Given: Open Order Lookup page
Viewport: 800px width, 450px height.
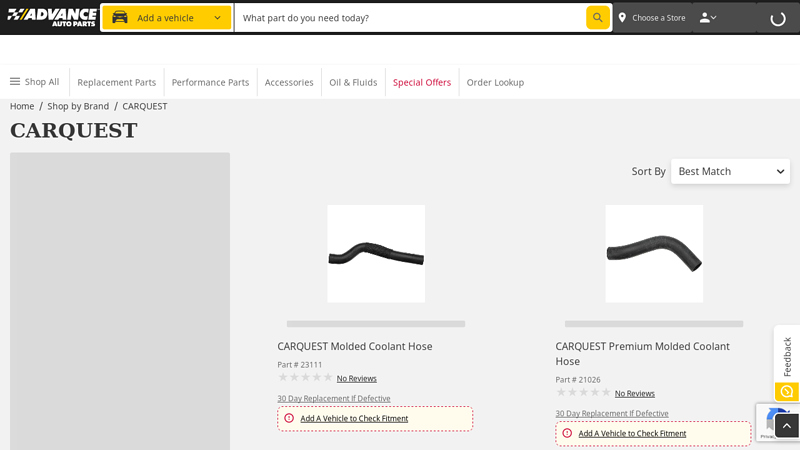Looking at the screenshot, I should click(495, 82).
